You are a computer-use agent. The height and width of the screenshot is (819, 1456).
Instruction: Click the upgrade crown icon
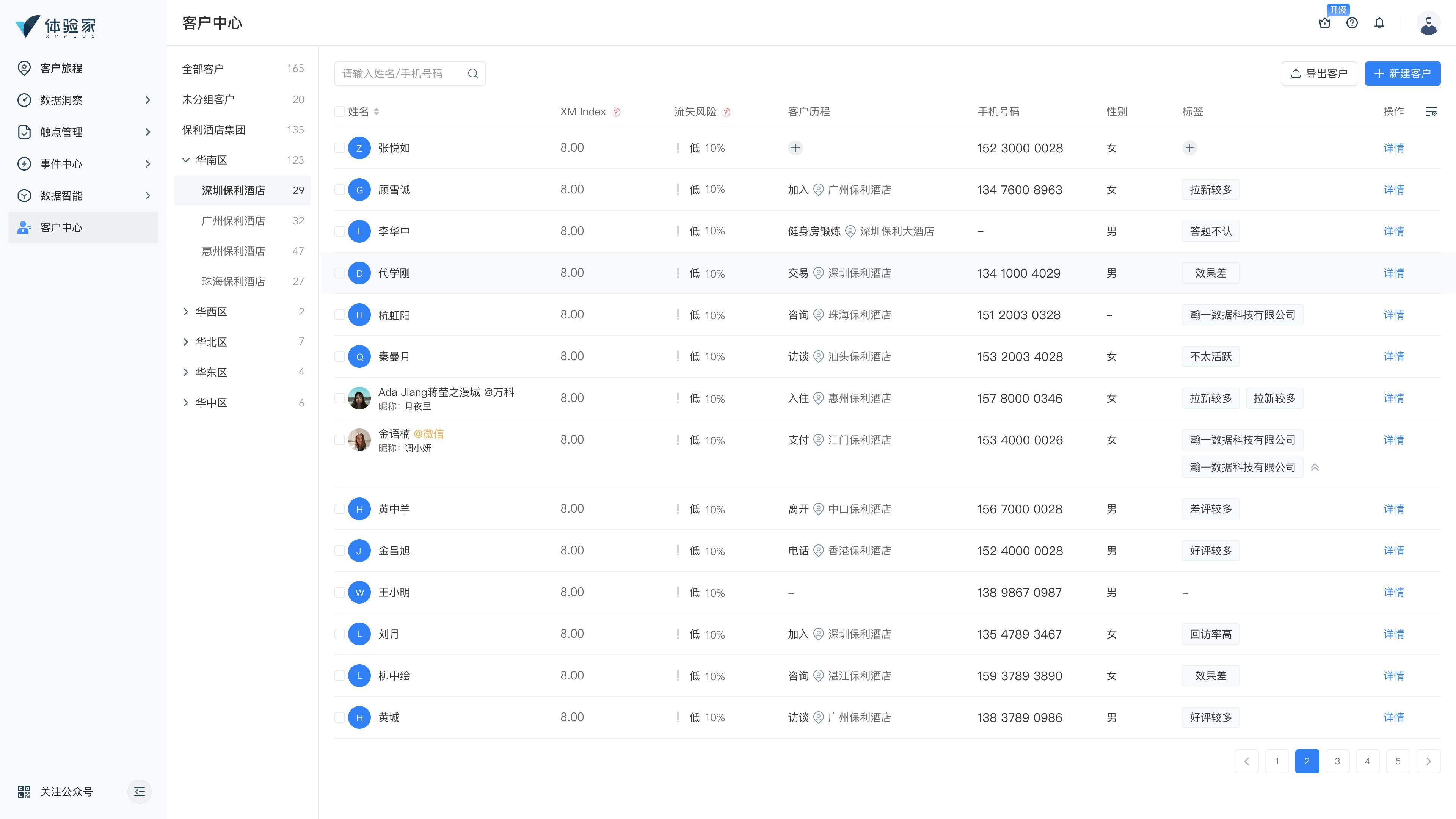click(1324, 23)
